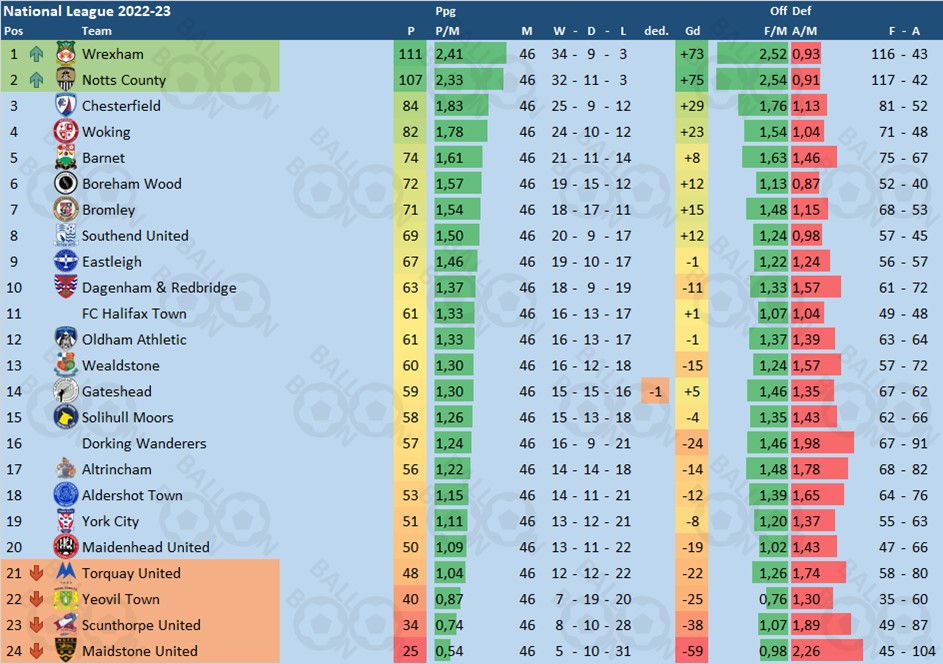Screen dimensions: 943x664
Task: Select the Gd column header
Action: pyautogui.click(x=692, y=31)
